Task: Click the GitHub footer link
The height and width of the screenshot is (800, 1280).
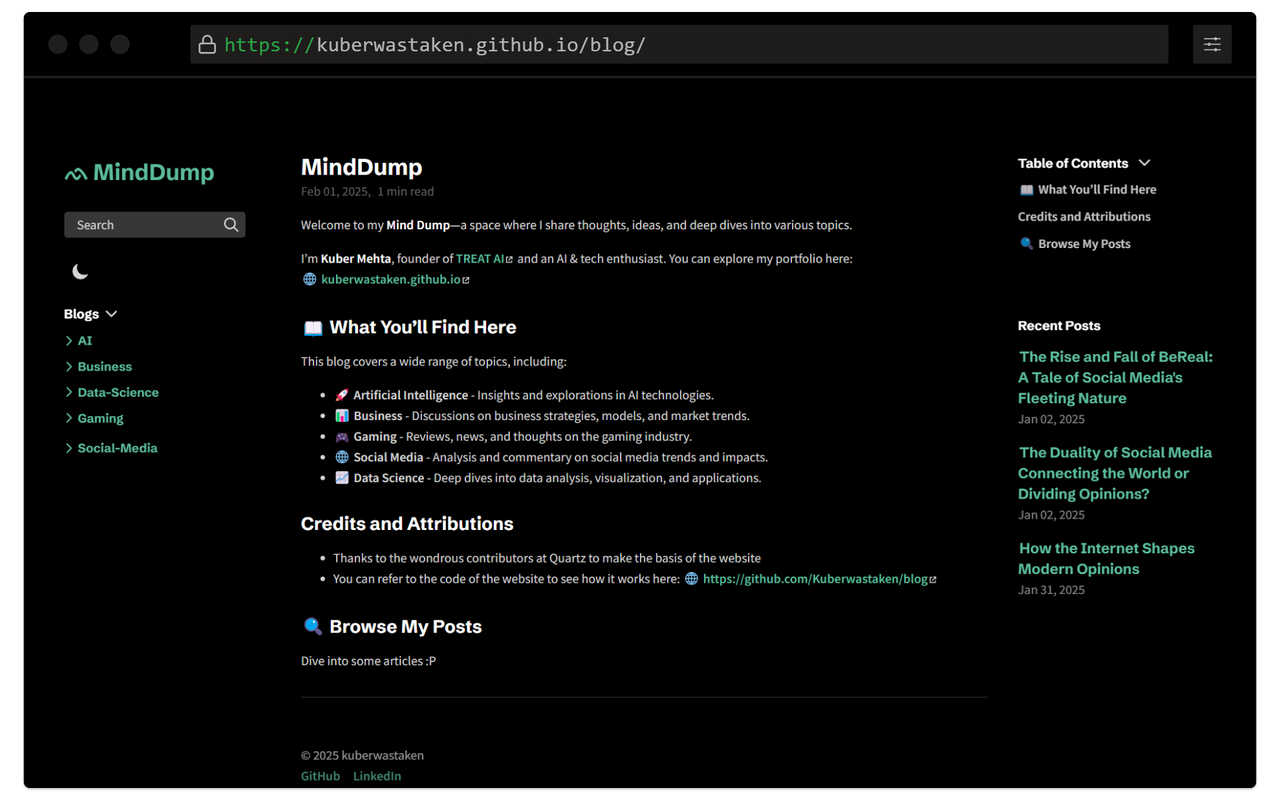Action: [320, 776]
